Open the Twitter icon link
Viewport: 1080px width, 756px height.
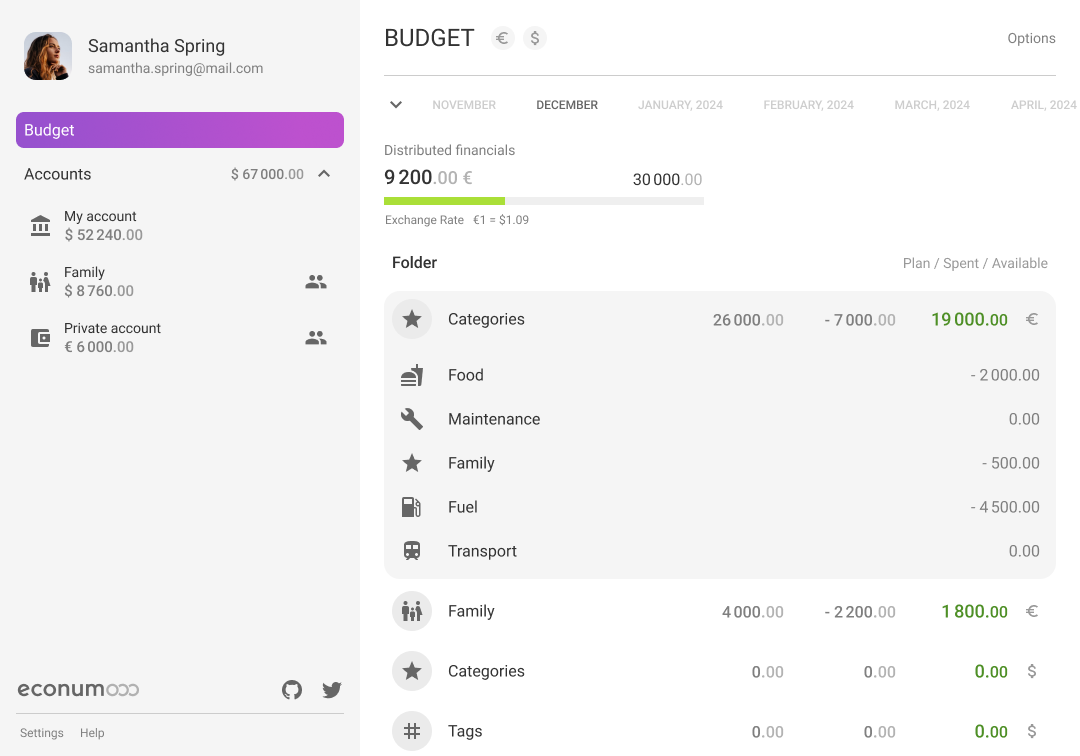(332, 690)
